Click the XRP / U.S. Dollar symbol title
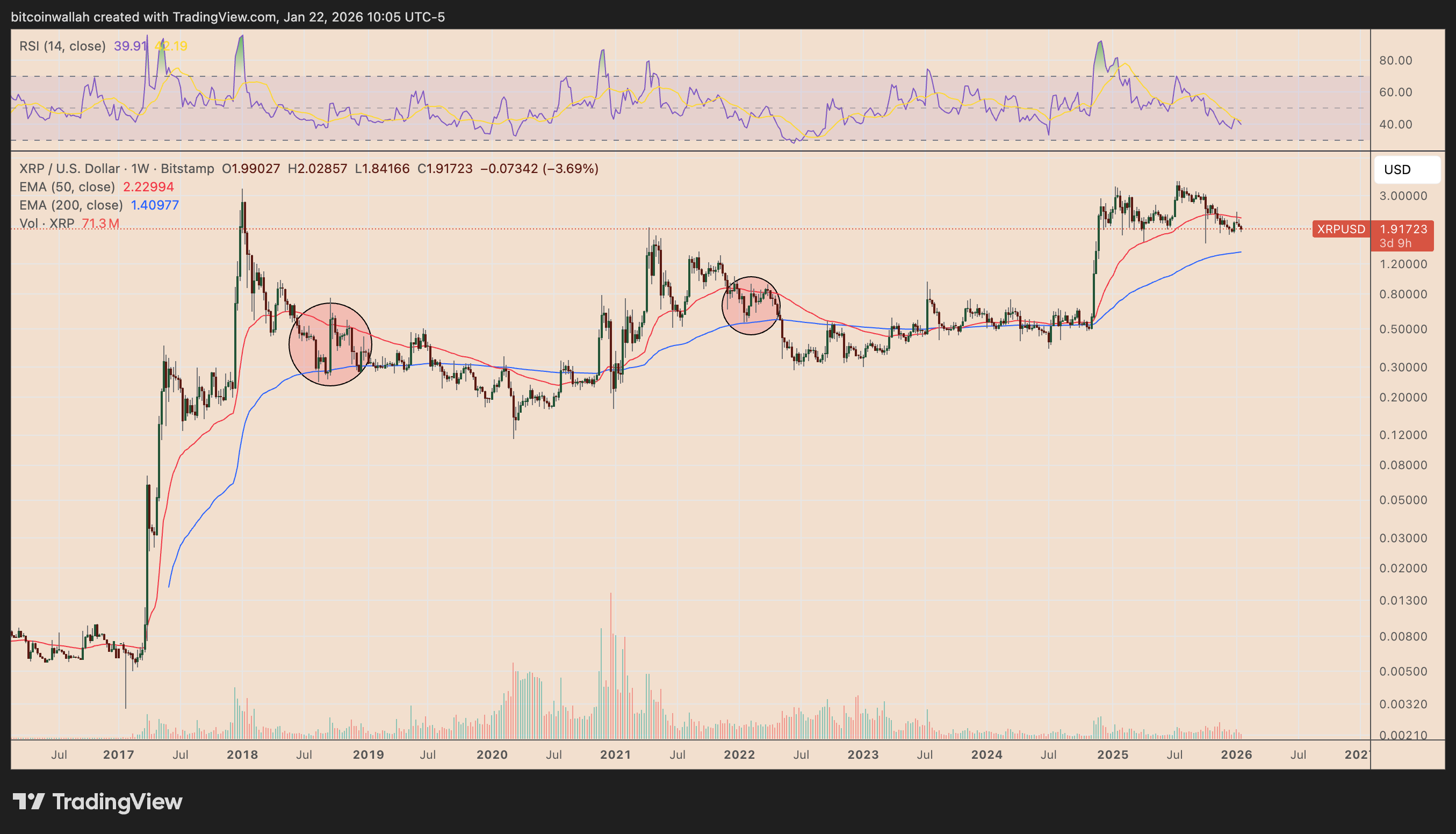The image size is (1456, 834). click(x=69, y=168)
